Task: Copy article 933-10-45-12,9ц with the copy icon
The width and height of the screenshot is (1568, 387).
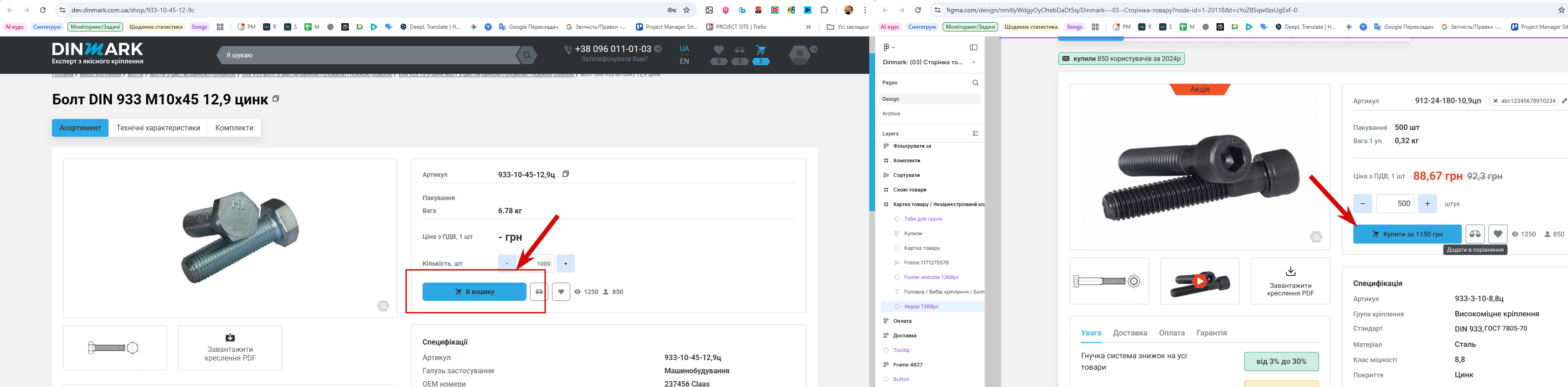Action: coord(566,174)
